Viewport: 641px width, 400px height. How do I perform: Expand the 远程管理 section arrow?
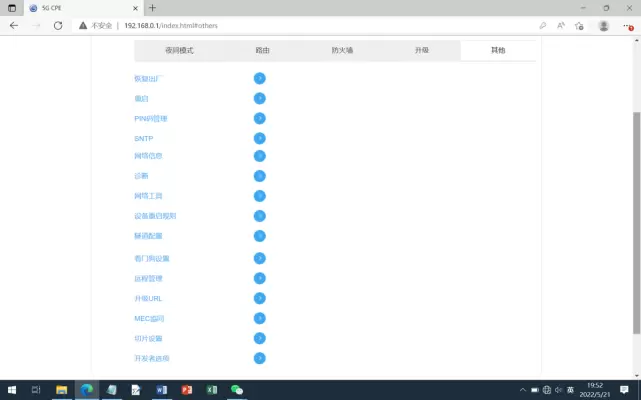(x=259, y=278)
